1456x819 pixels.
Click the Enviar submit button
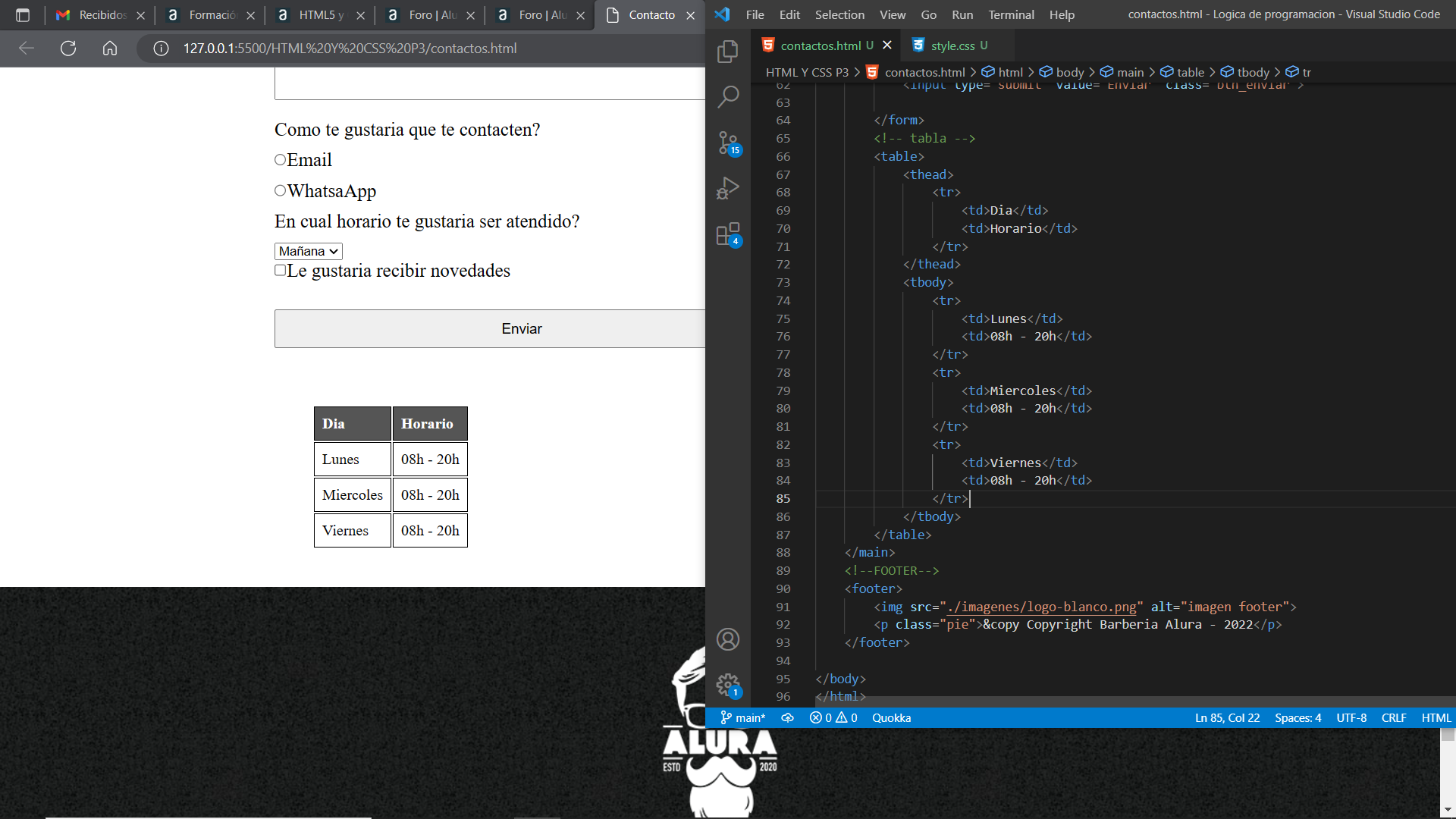pyautogui.click(x=491, y=328)
